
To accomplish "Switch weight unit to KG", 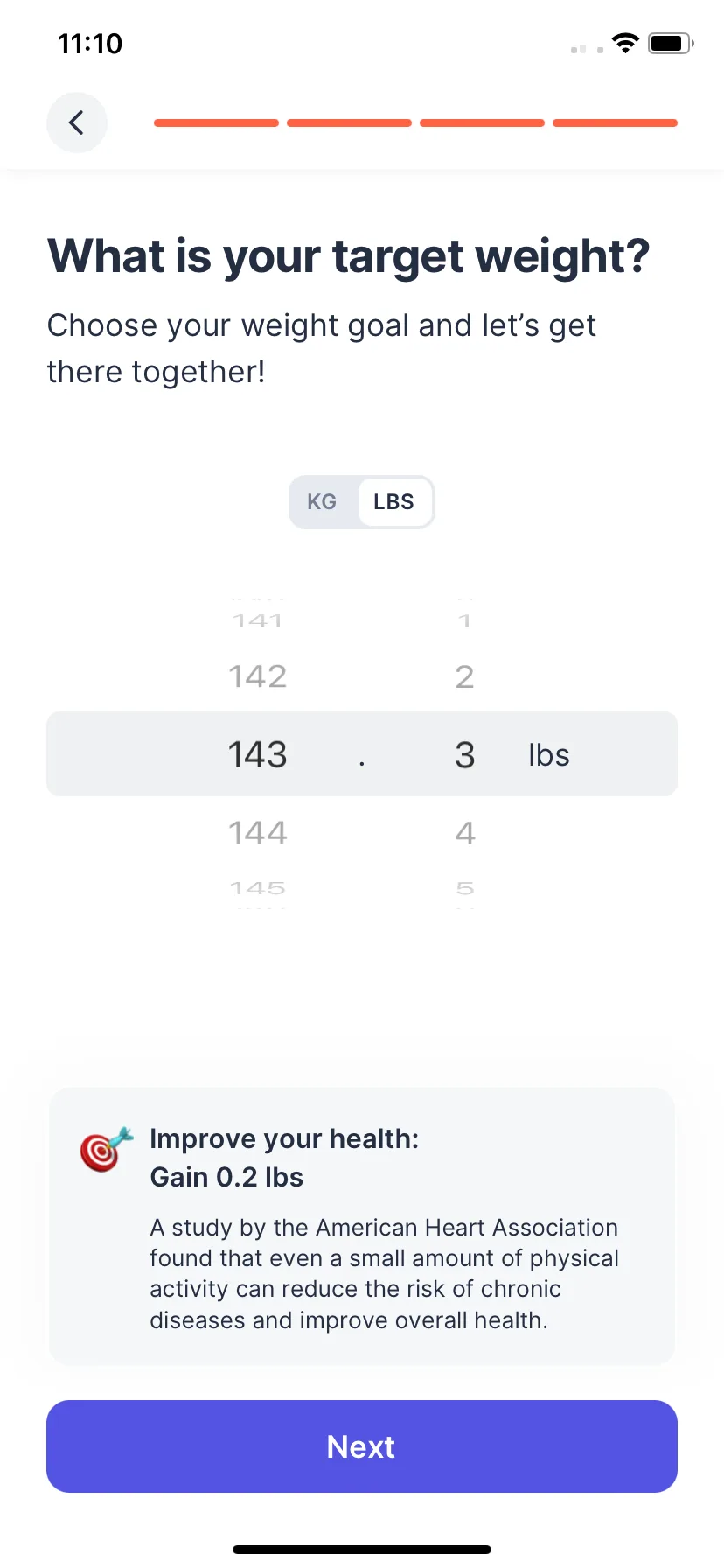I will tap(322, 502).
